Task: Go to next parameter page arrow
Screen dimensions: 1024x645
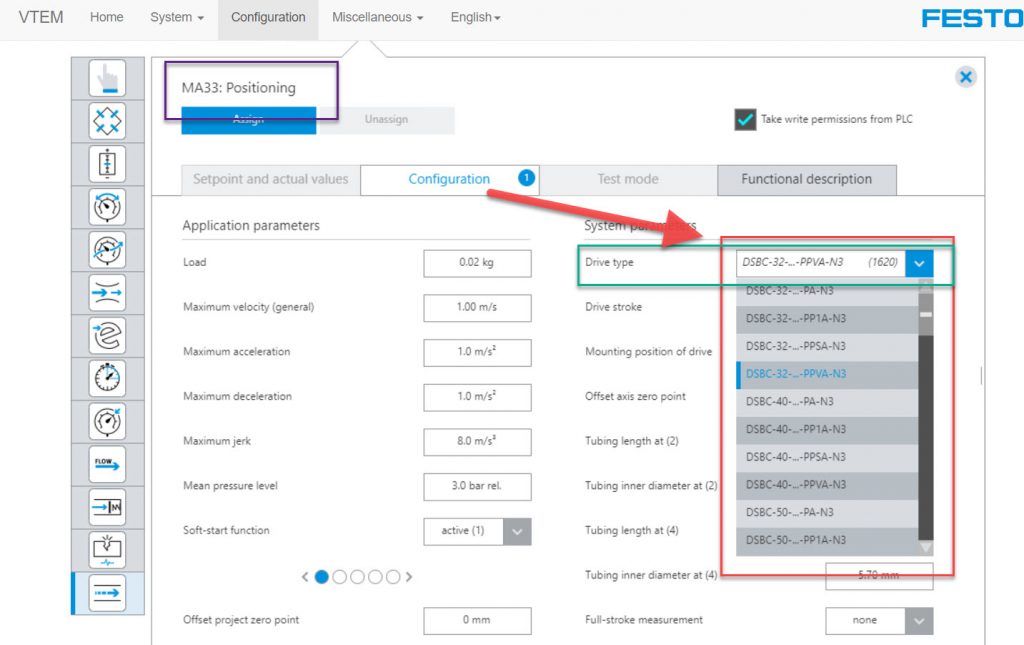Action: click(x=409, y=577)
